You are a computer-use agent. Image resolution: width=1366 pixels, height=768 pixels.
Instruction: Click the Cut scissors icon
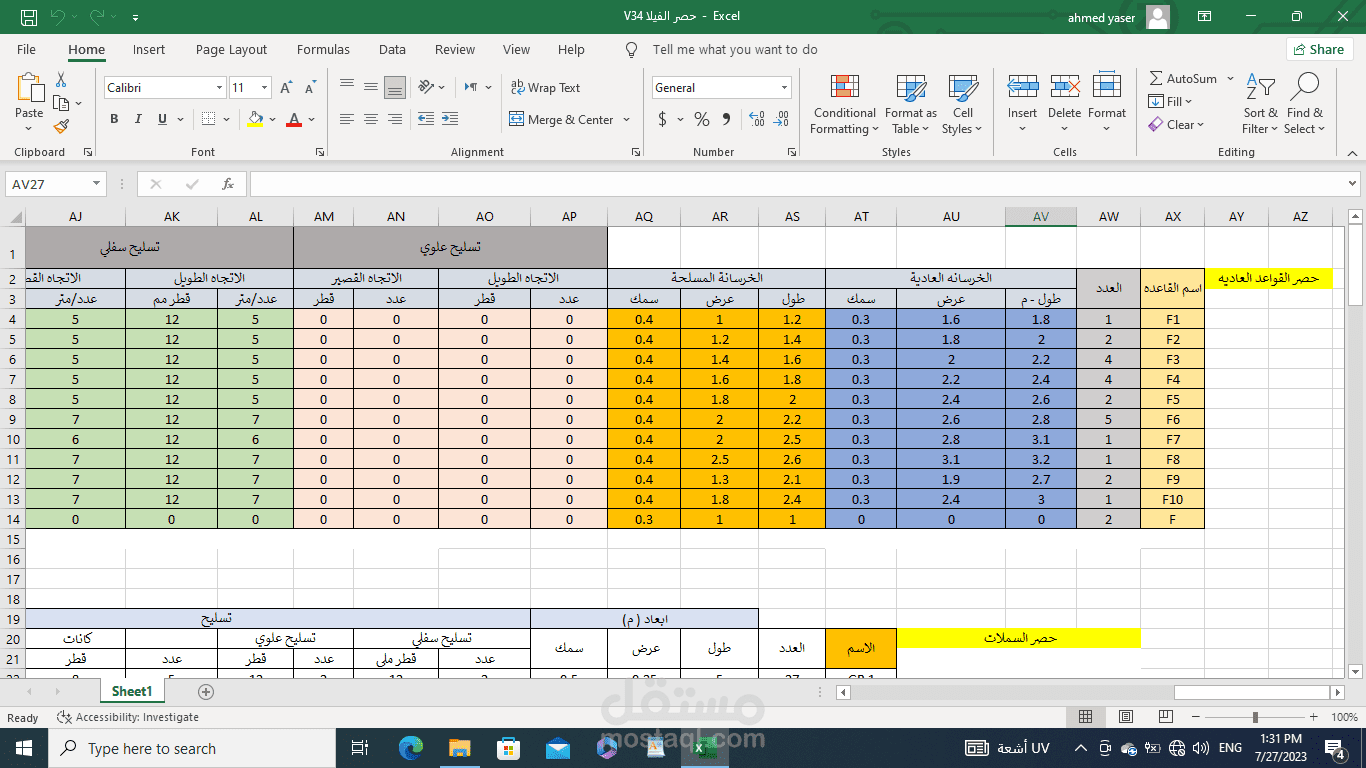(x=61, y=79)
